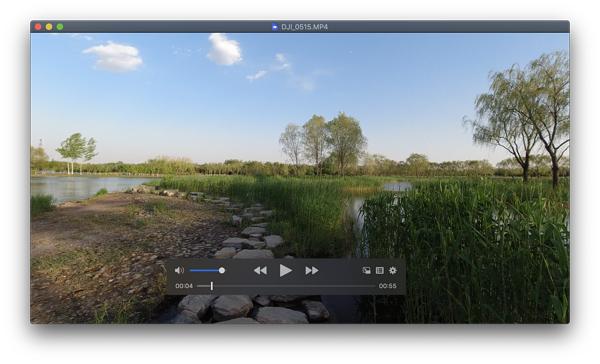Enable picture-in-picture mode

click(366, 271)
